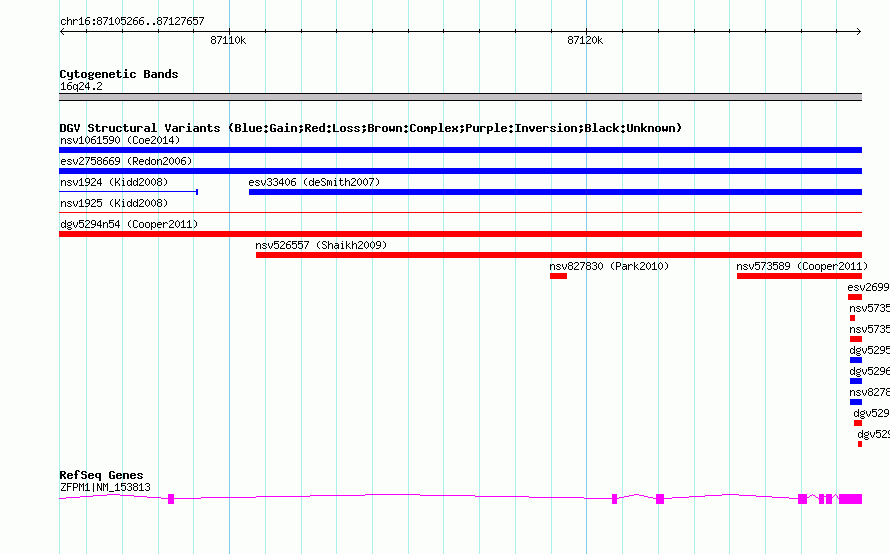Select the leftmost magenta exon of ZFPM1
This screenshot has width=890, height=554.
[171, 499]
